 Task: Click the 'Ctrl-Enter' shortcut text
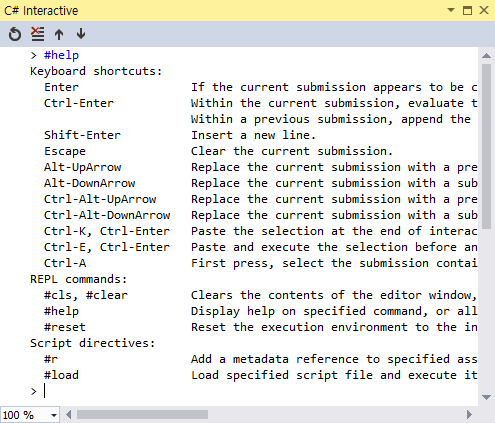79,103
